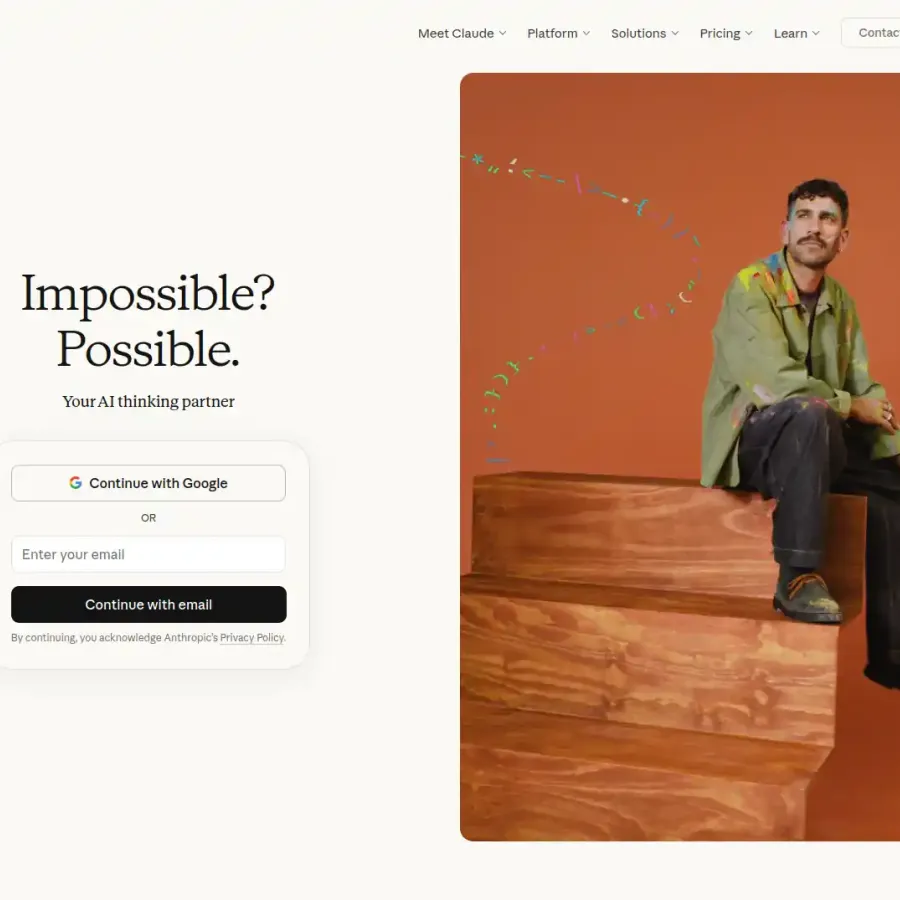This screenshot has height=900, width=900.
Task: Go to the Pricing menu item
Action: coord(720,33)
